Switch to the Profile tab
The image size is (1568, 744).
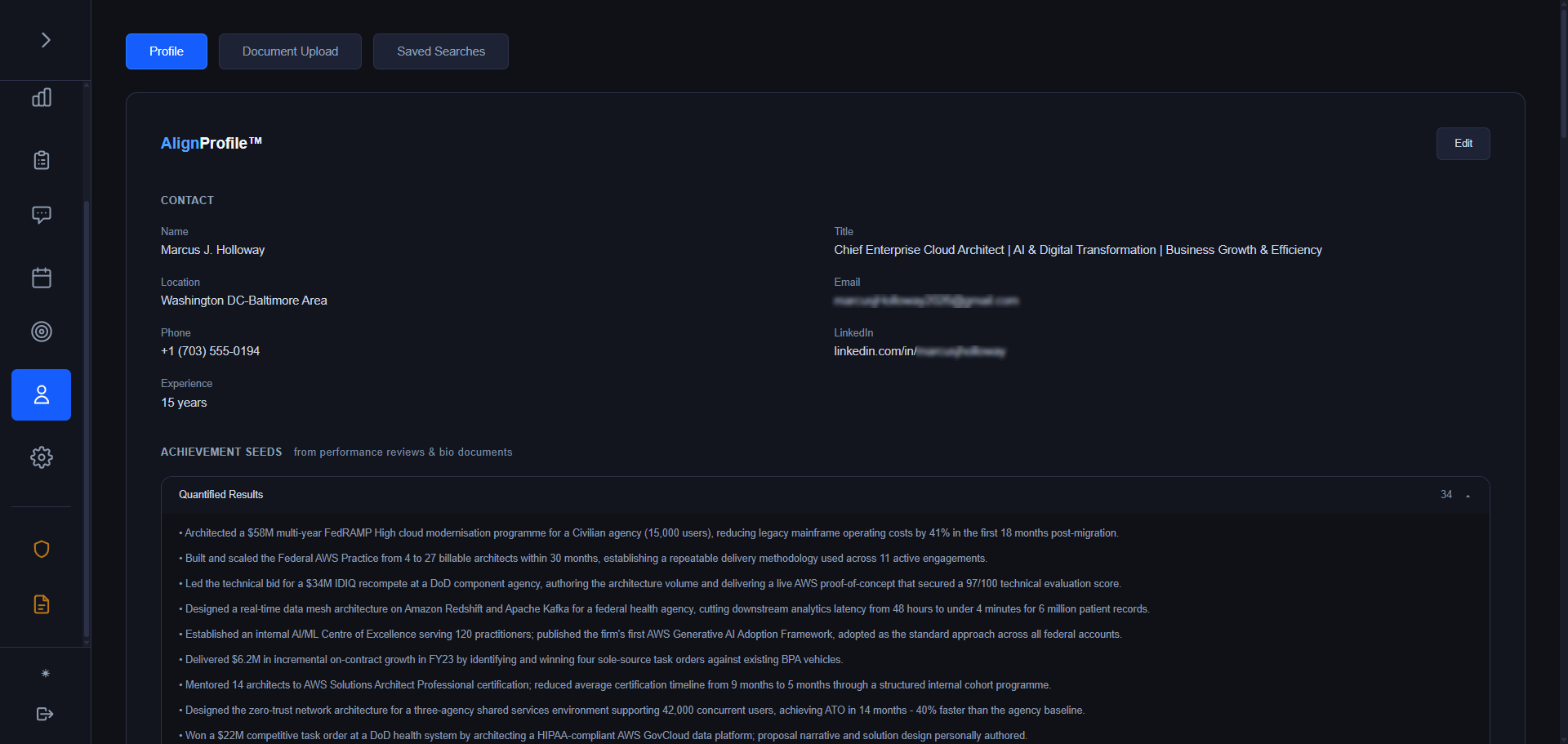coord(167,51)
